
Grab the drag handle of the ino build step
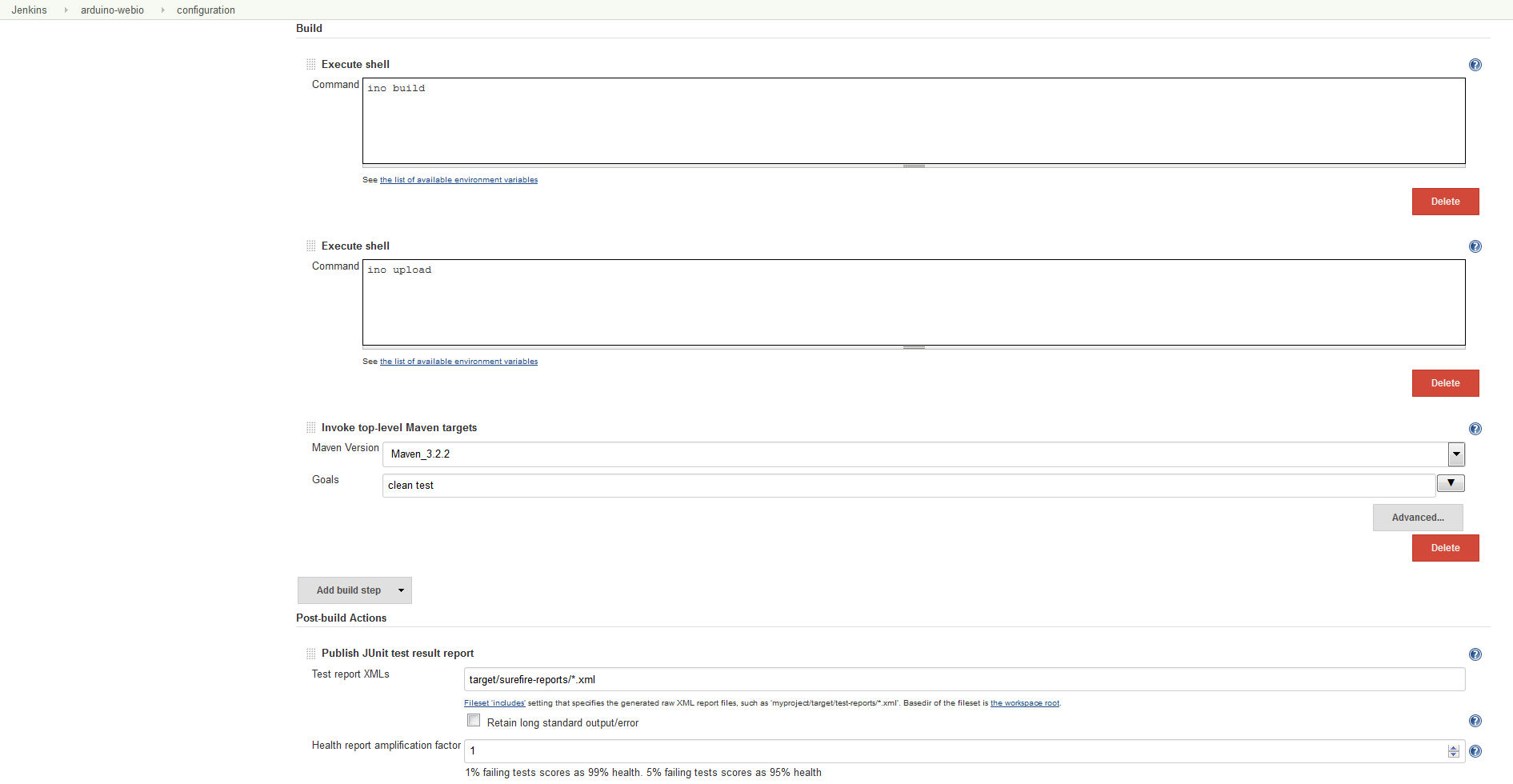(310, 64)
